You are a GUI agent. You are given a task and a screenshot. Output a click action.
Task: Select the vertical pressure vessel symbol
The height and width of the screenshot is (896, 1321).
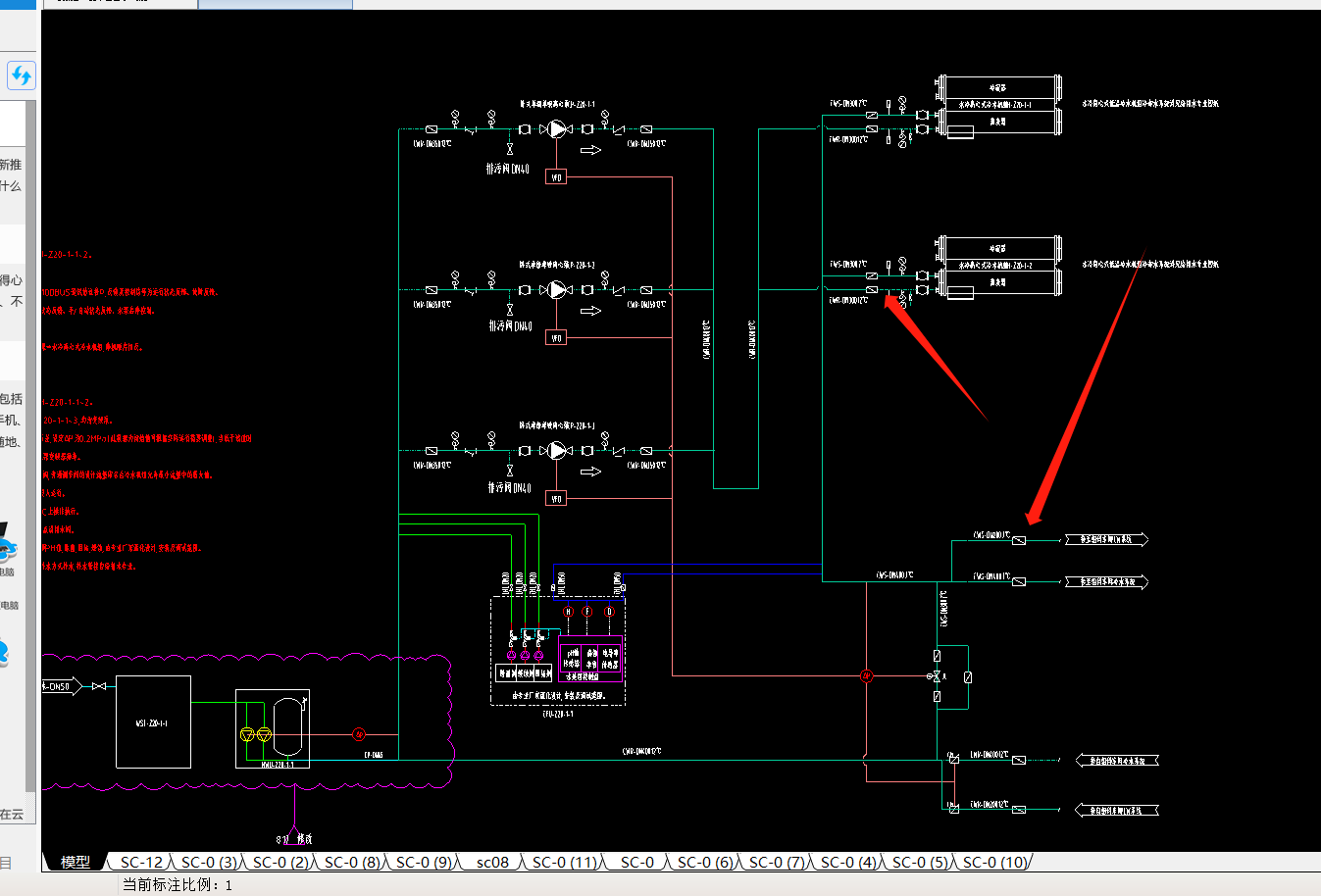coord(285,728)
